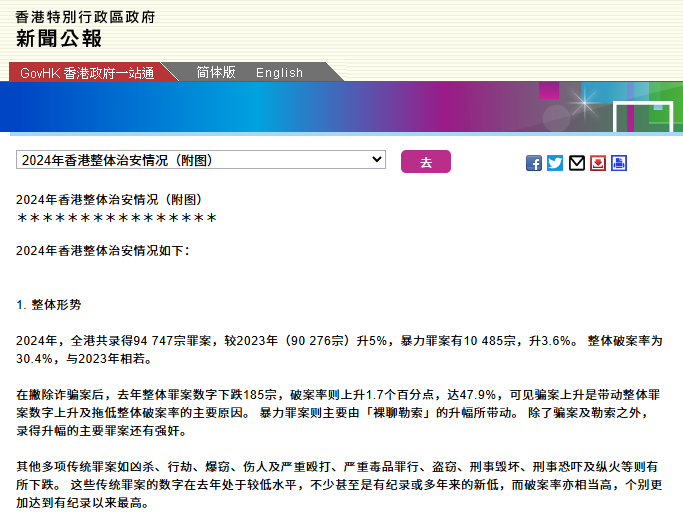Click the text 加达到有纪录以来最高
The width and height of the screenshot is (683, 520).
pos(83,503)
